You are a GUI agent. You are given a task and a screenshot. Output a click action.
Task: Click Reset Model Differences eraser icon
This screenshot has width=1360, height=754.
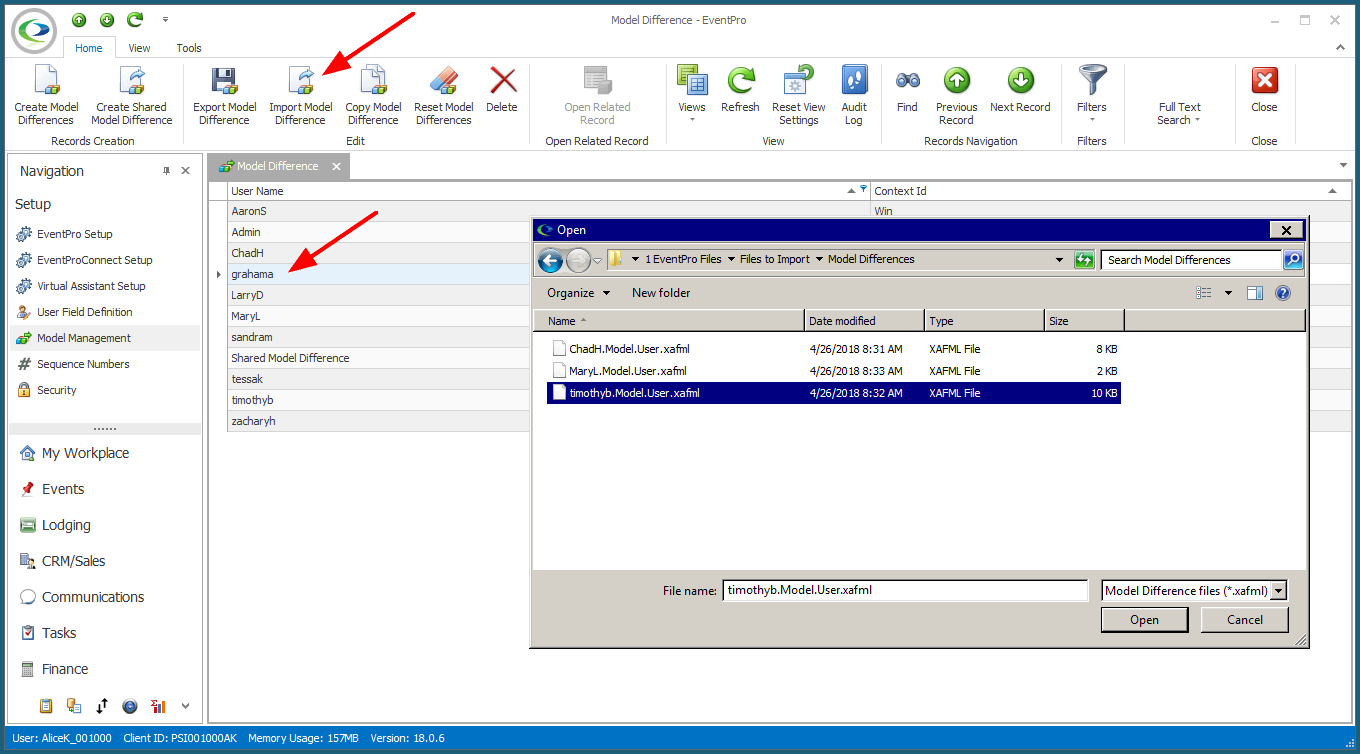click(444, 81)
